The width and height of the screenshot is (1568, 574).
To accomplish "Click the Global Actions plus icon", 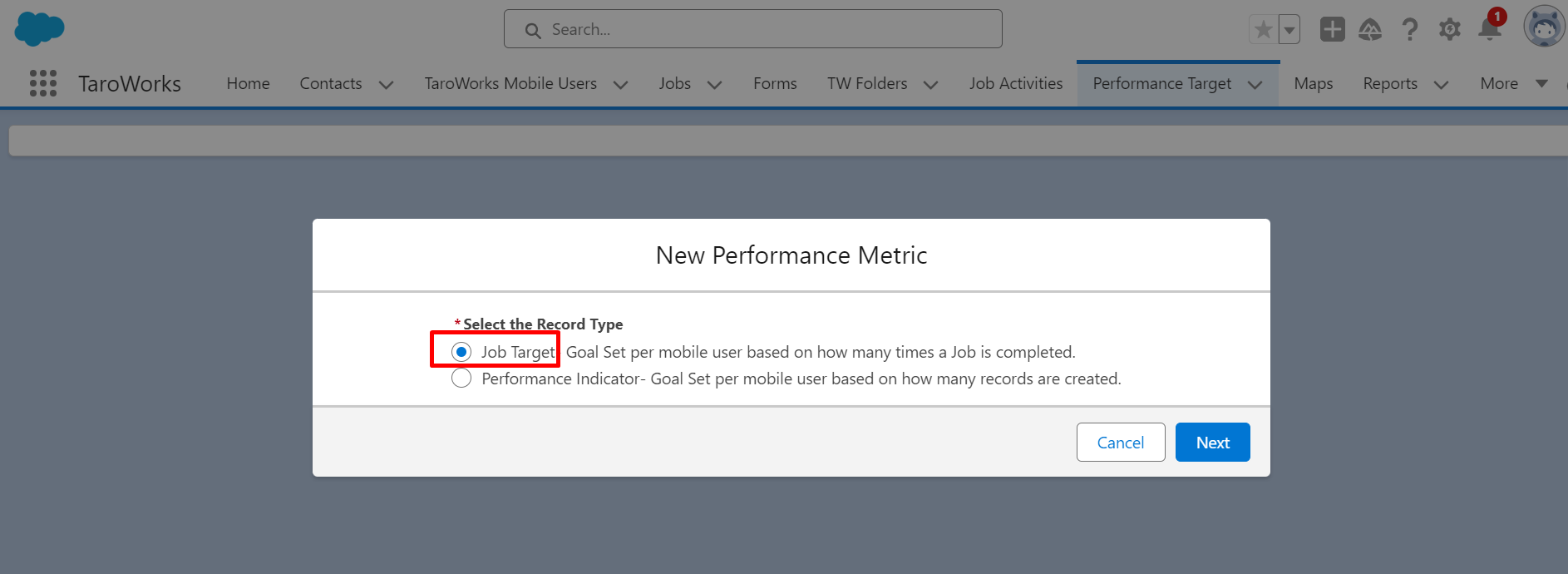I will coord(1333,29).
